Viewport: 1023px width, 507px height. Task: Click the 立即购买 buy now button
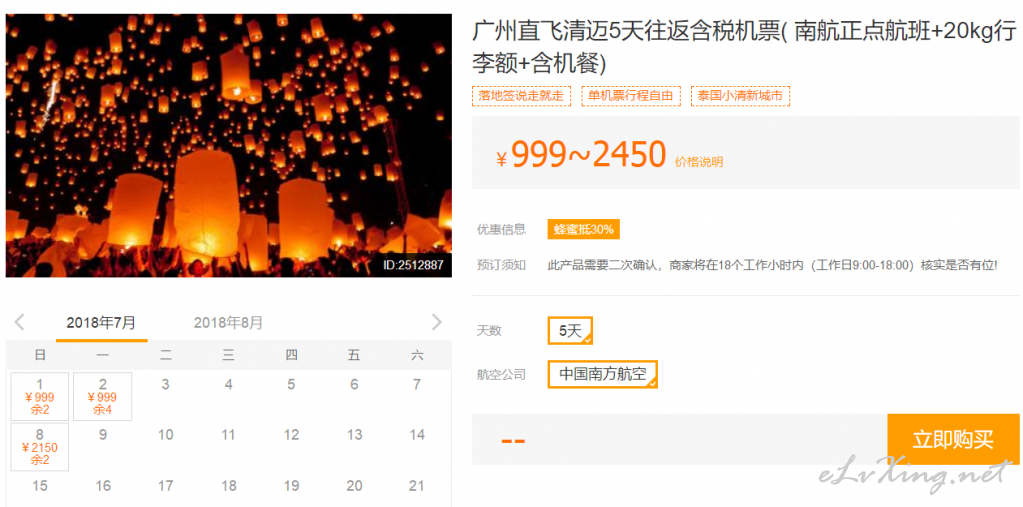pyautogui.click(x=953, y=439)
